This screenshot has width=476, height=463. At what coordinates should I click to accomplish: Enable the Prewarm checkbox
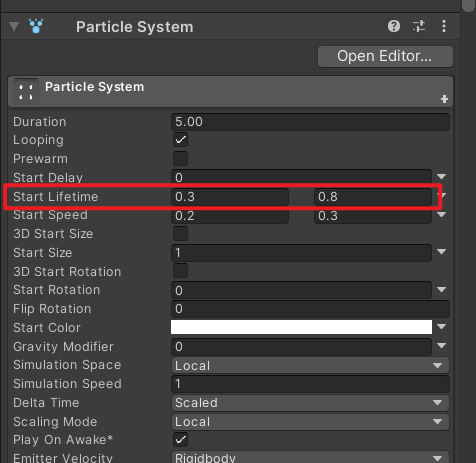pyautogui.click(x=180, y=158)
